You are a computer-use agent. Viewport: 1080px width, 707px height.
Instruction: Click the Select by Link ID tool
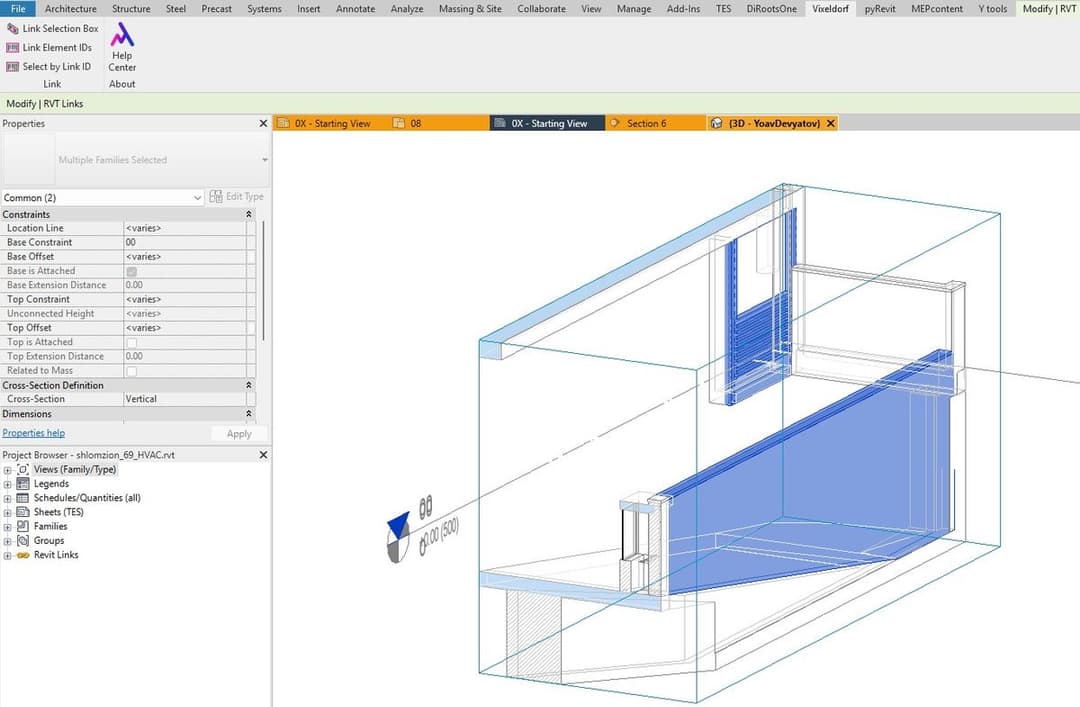pyautogui.click(x=48, y=67)
